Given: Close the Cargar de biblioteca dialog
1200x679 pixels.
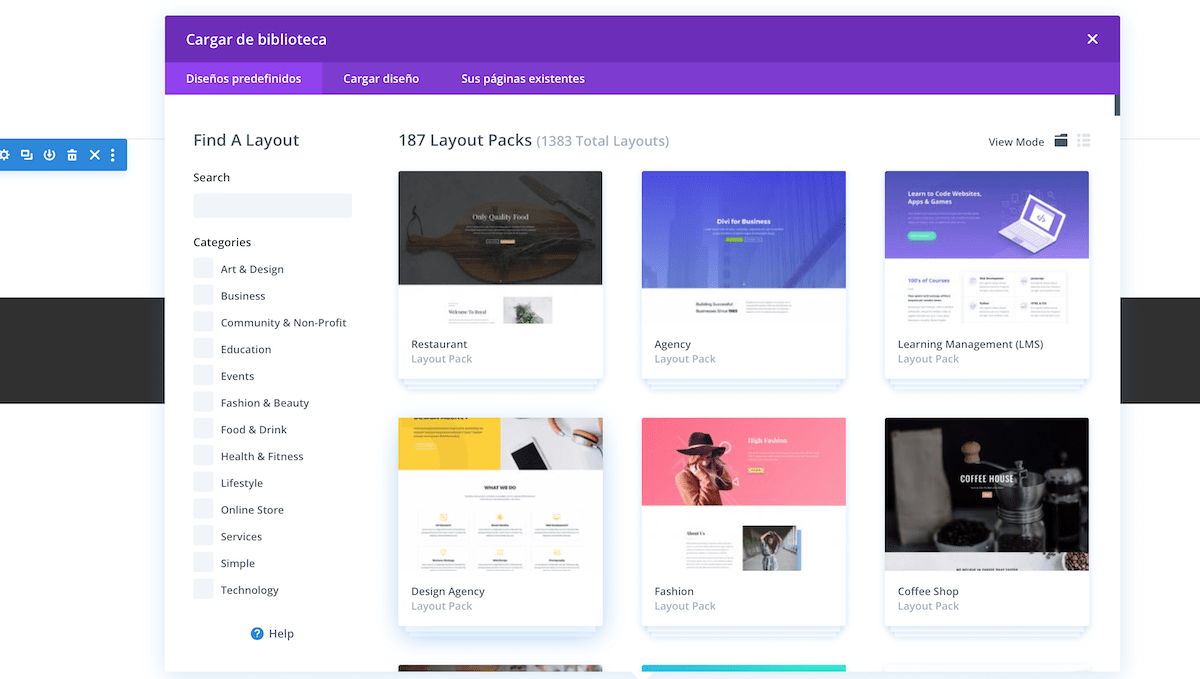Looking at the screenshot, I should click(x=1092, y=39).
